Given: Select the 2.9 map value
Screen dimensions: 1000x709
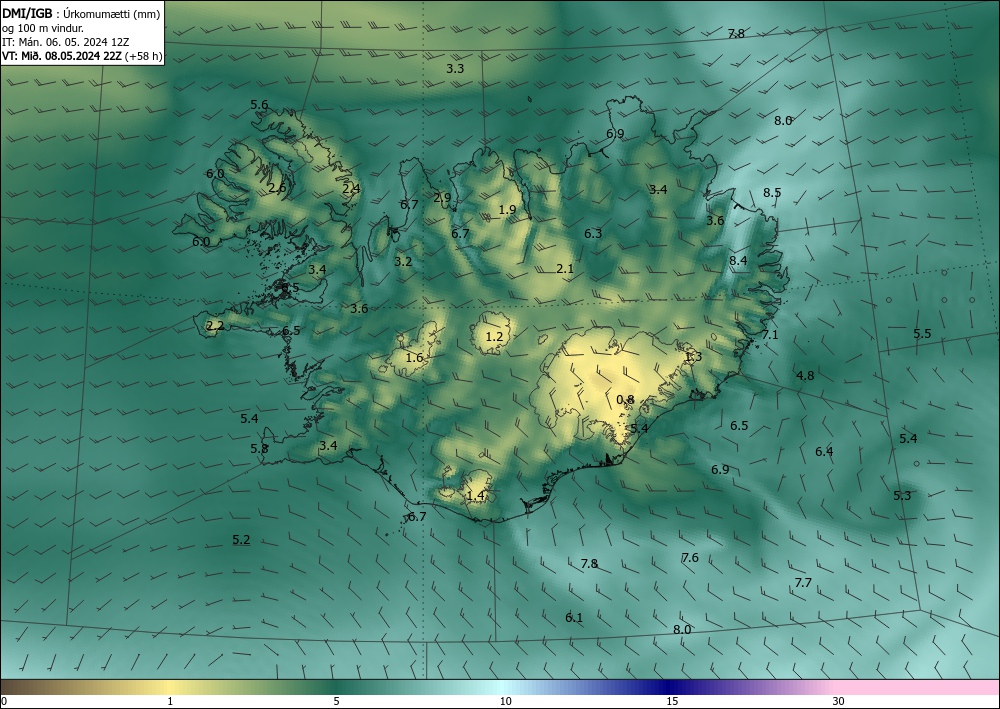Looking at the screenshot, I should click(x=442, y=198).
